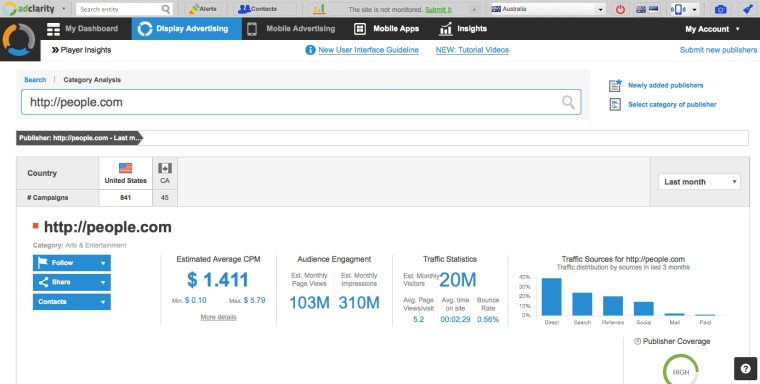
Task: Expand the Contacts button dropdown arrow
Action: 103,302
